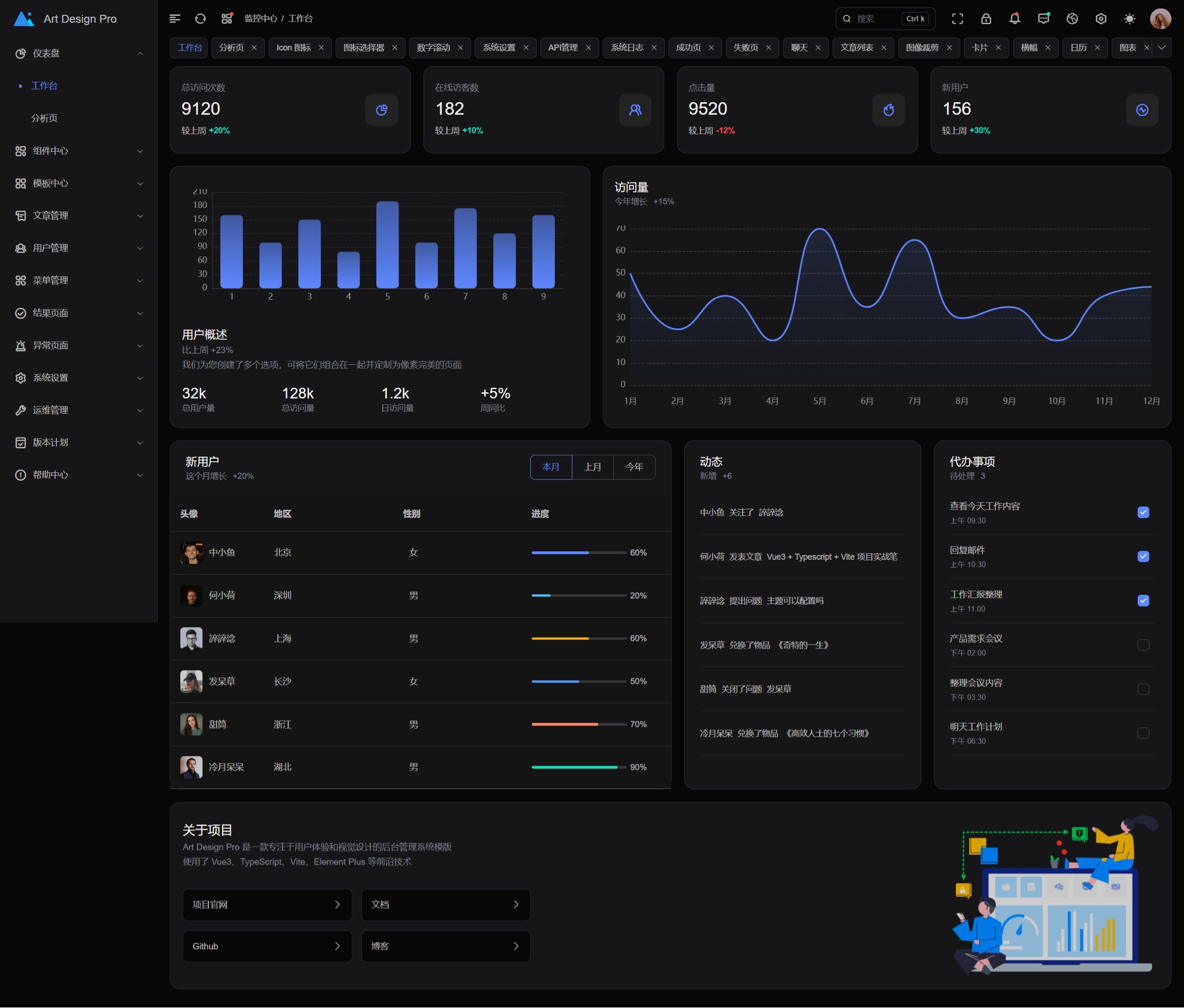The image size is (1184, 1008).
Task: Select 分析页 in the sidebar
Action: (44, 118)
